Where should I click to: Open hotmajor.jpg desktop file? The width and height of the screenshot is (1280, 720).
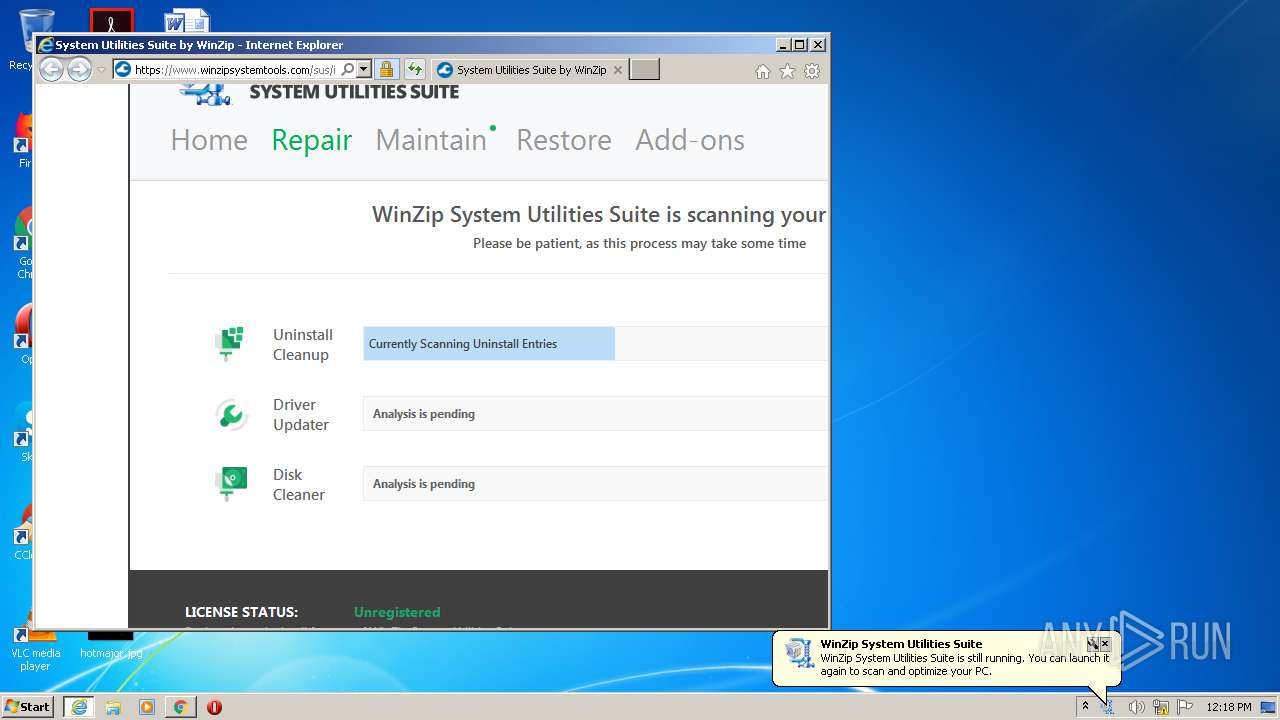click(x=111, y=645)
